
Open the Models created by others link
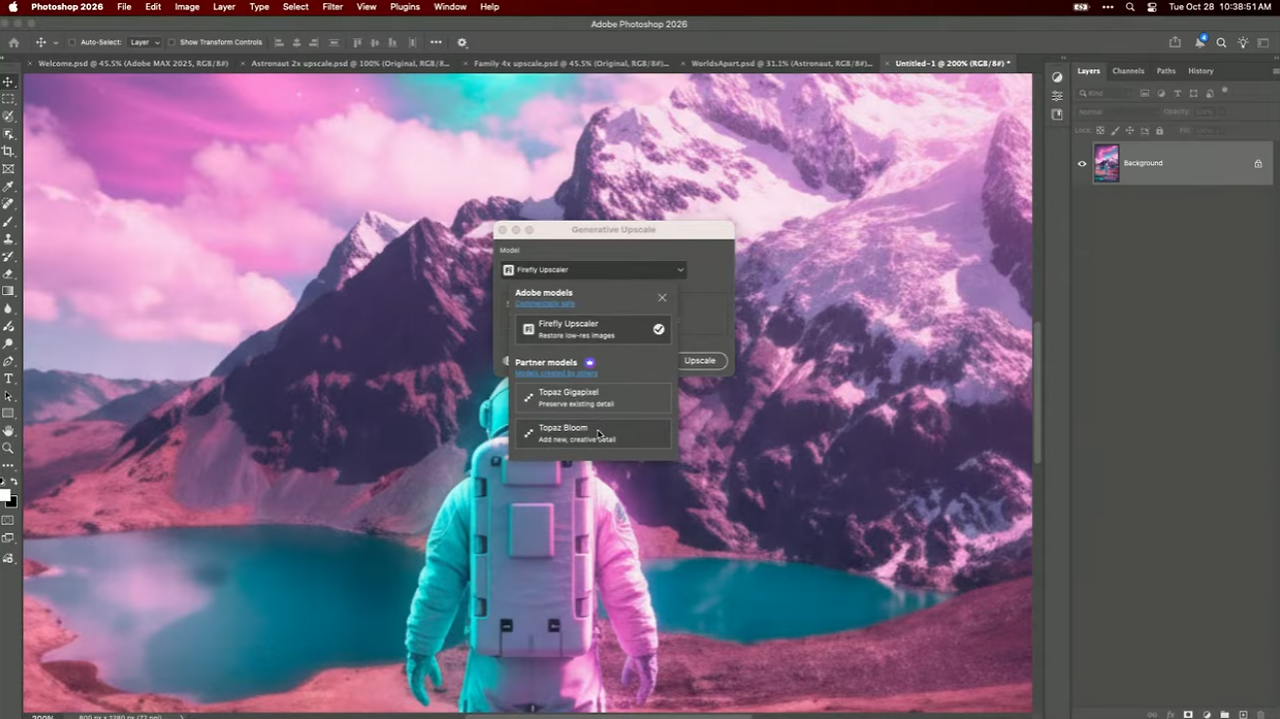pos(556,373)
